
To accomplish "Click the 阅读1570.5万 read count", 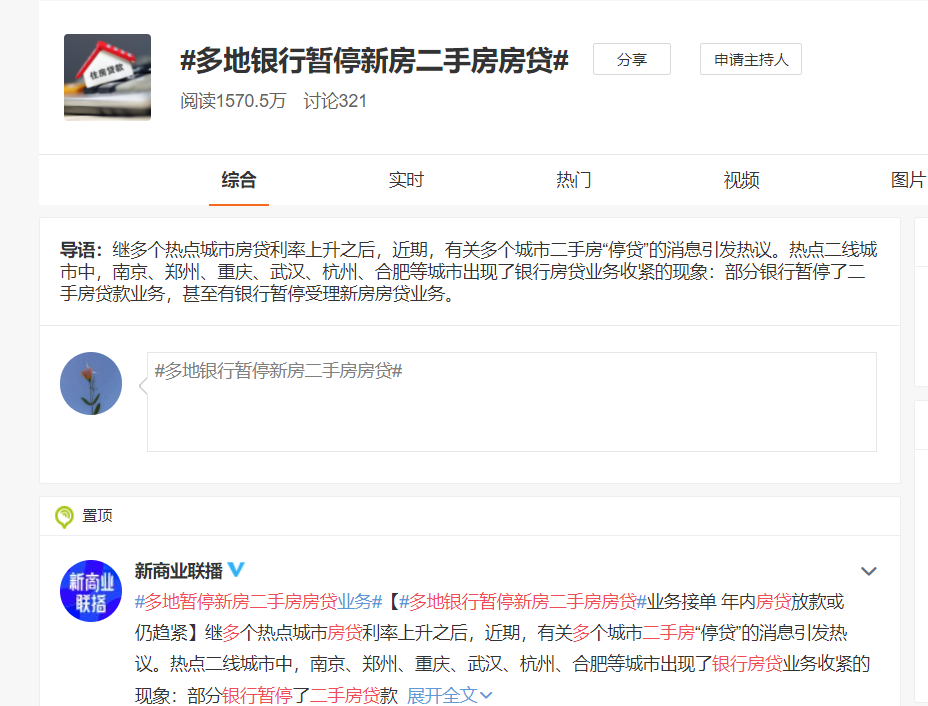I will point(233,101).
